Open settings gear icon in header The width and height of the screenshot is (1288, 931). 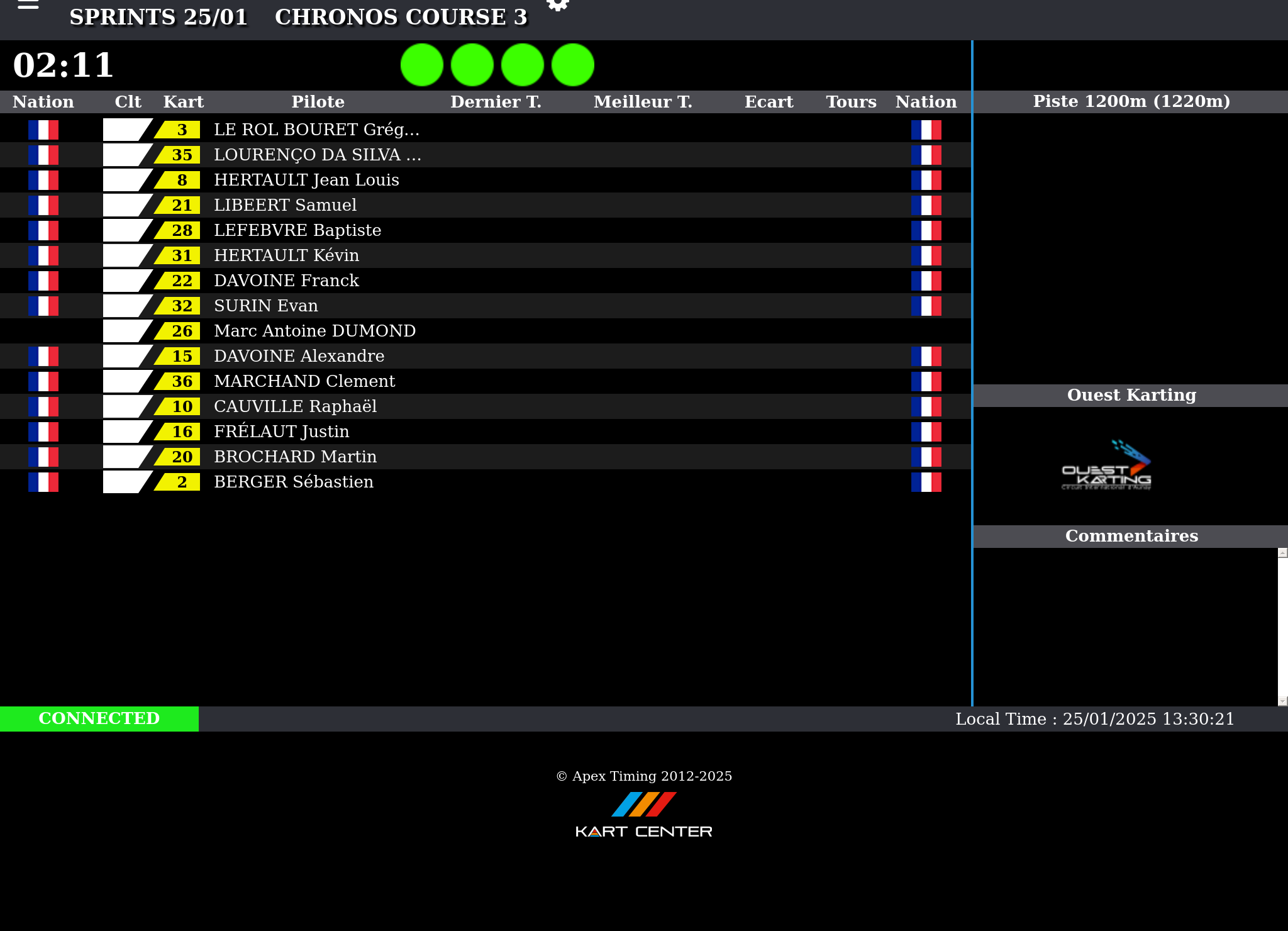[557, 5]
